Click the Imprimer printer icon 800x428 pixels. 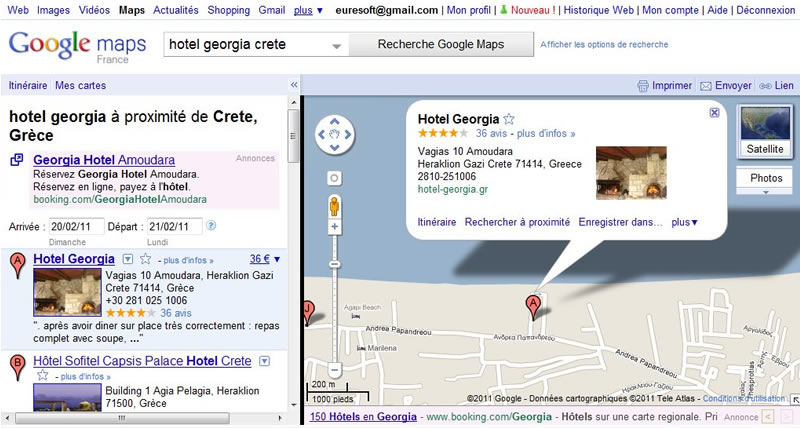(644, 86)
